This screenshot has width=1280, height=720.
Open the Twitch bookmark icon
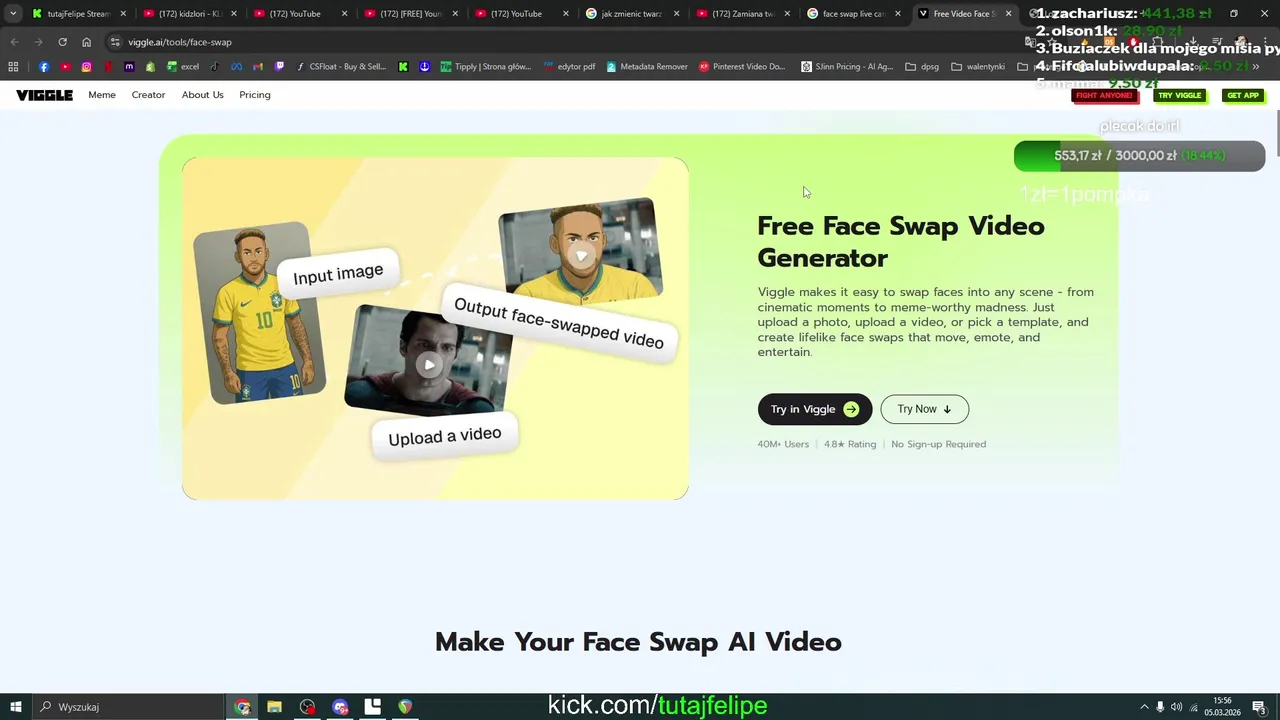(x=279, y=67)
